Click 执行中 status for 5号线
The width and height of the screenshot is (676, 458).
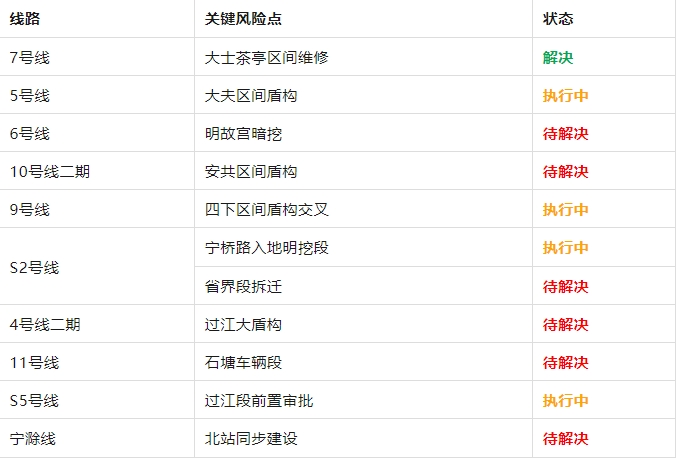565,95
